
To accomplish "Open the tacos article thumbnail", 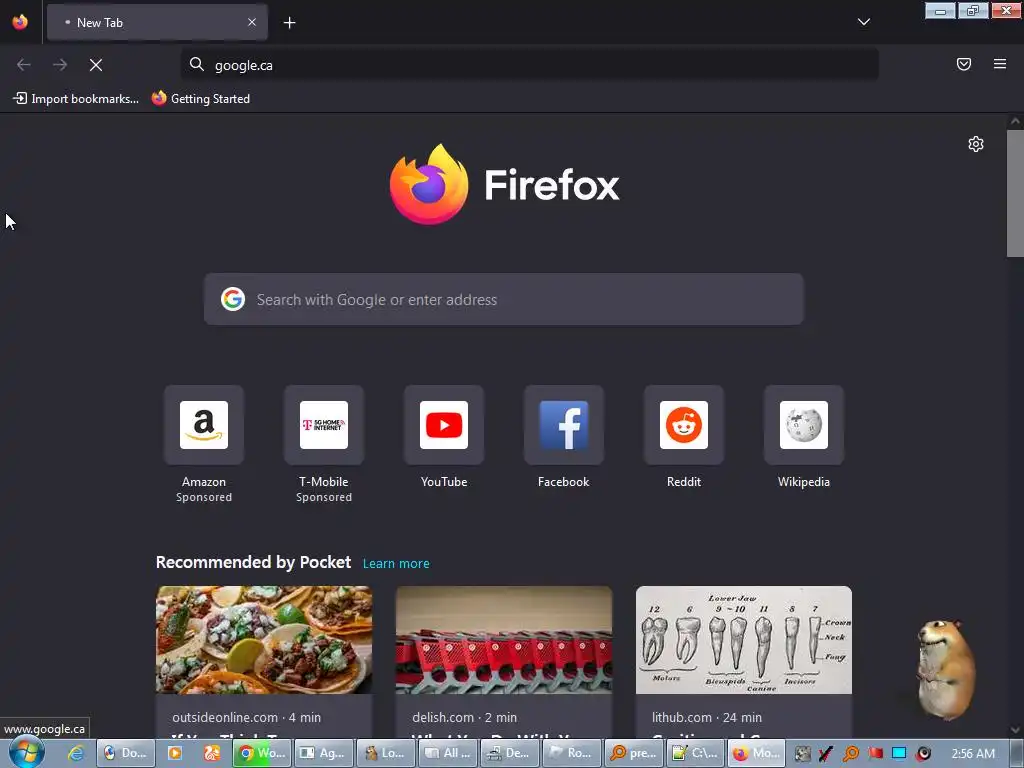I will pos(264,640).
